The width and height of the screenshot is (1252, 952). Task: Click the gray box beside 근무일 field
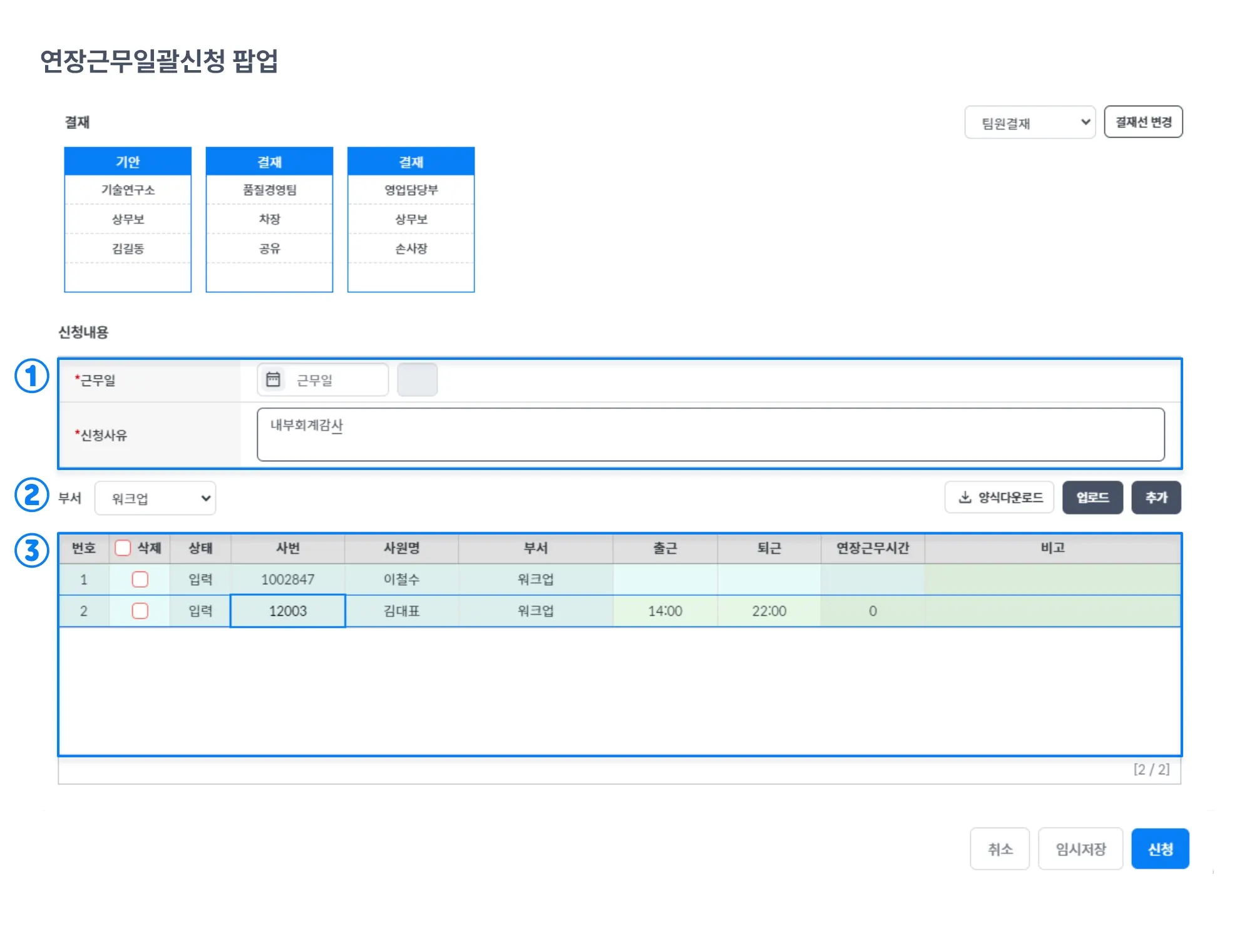(417, 379)
